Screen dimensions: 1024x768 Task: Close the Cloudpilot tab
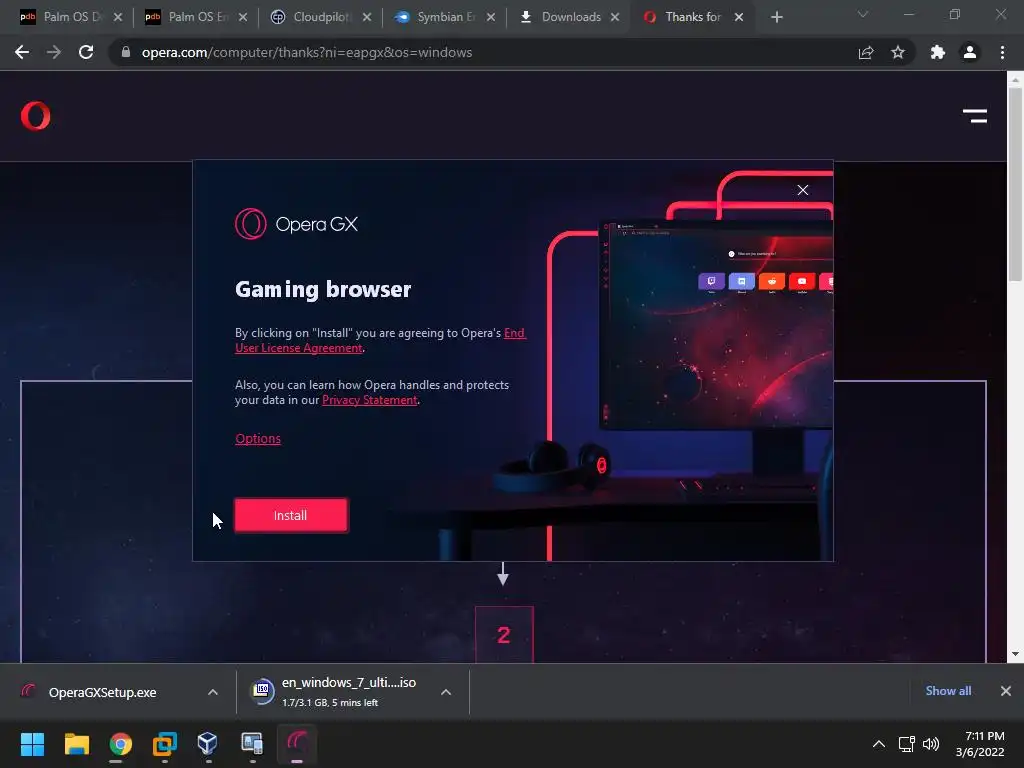tap(367, 17)
